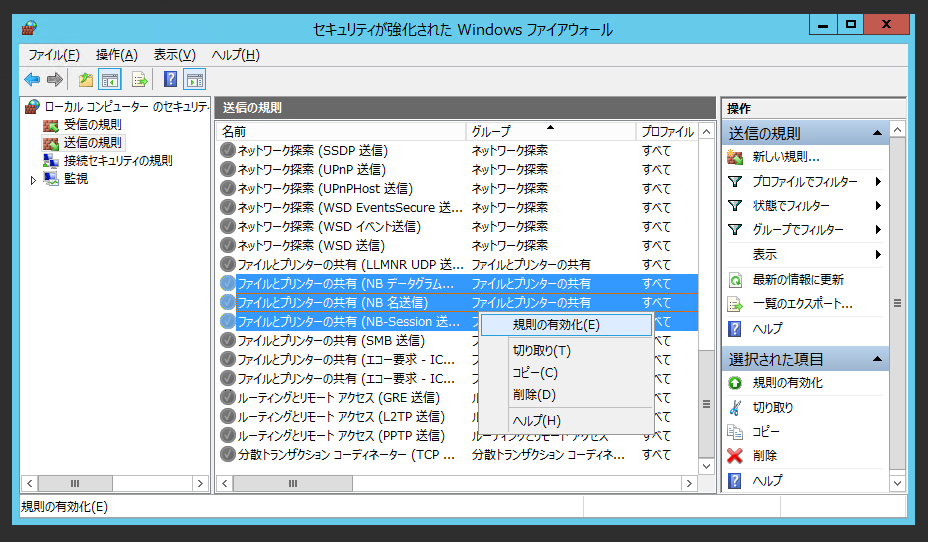Open グループでフィルター submenu arrow
The image size is (928, 542).
point(878,230)
